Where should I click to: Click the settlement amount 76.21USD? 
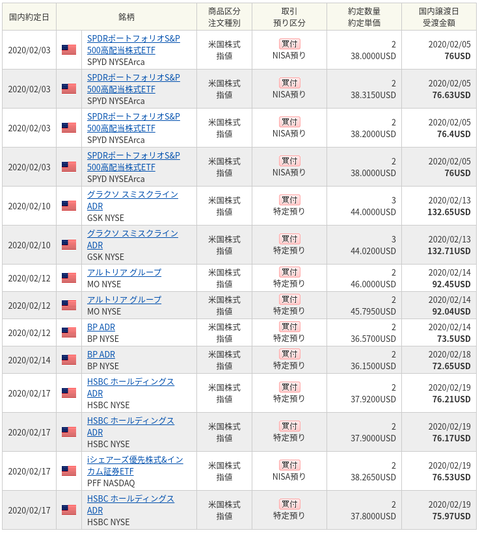(x=451, y=399)
